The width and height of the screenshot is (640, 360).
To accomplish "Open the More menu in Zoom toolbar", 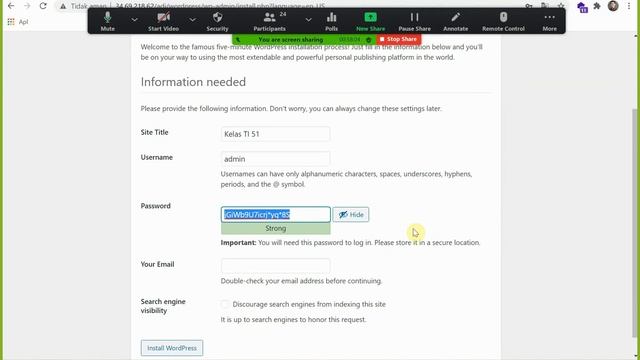I will click(x=549, y=21).
